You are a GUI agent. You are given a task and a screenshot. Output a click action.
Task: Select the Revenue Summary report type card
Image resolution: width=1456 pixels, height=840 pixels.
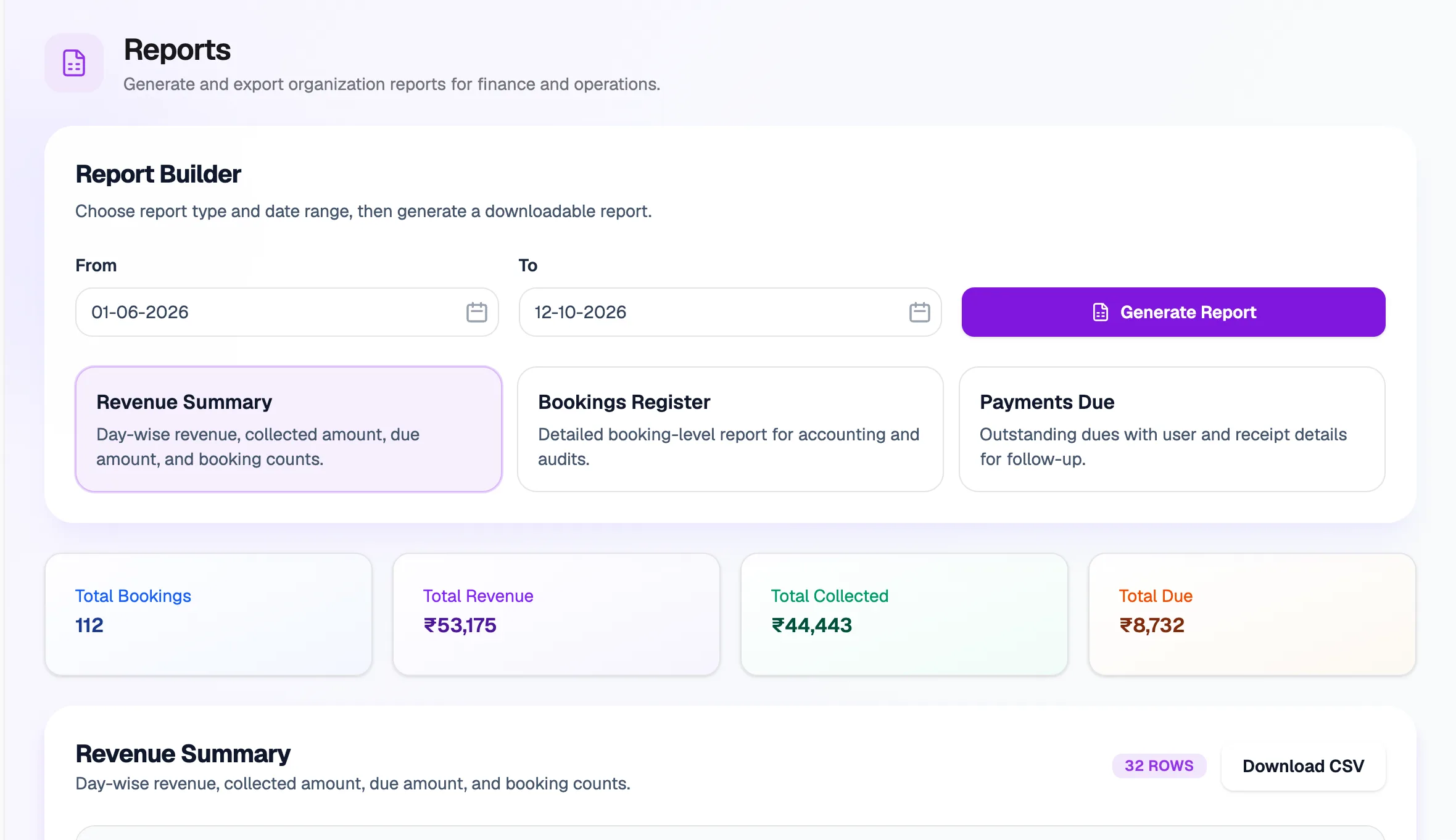click(x=289, y=429)
